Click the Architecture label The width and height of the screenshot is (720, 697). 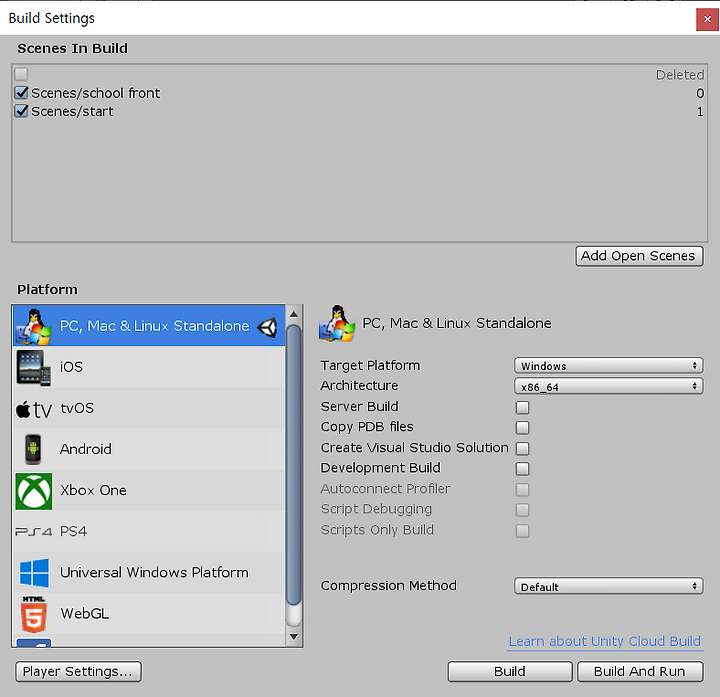(359, 386)
